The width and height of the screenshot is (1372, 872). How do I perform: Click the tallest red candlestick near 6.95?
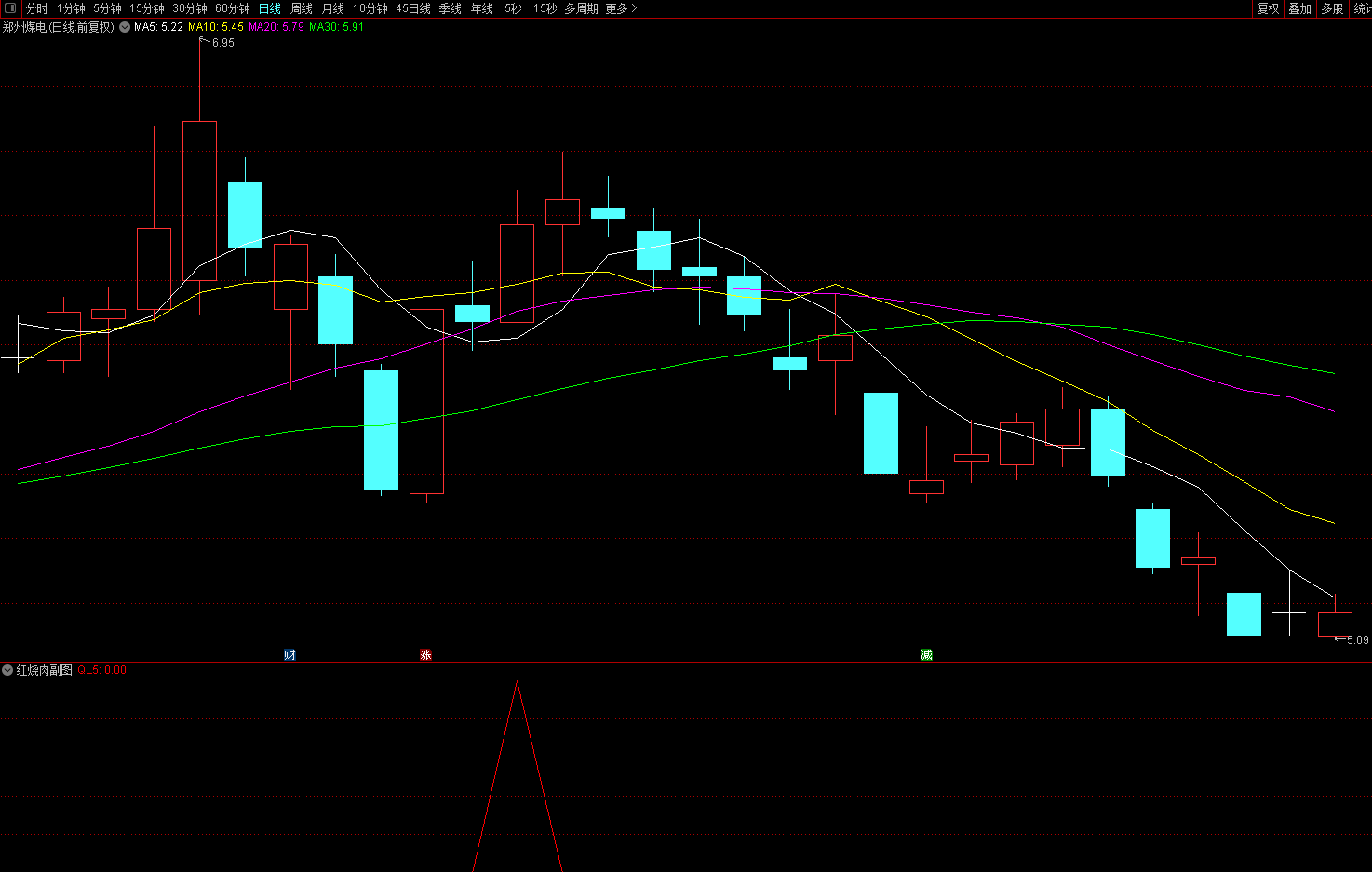click(199, 200)
